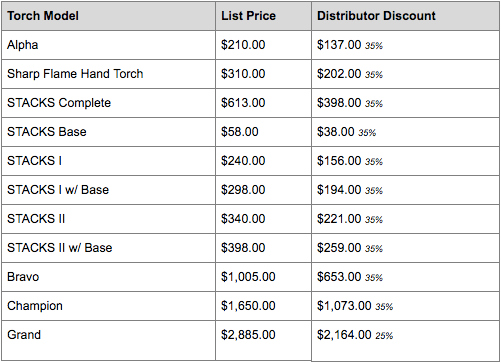Screen dimensions: 501x363
Task: Click the $2,164.00 Grand distributor price
Action: click(344, 335)
